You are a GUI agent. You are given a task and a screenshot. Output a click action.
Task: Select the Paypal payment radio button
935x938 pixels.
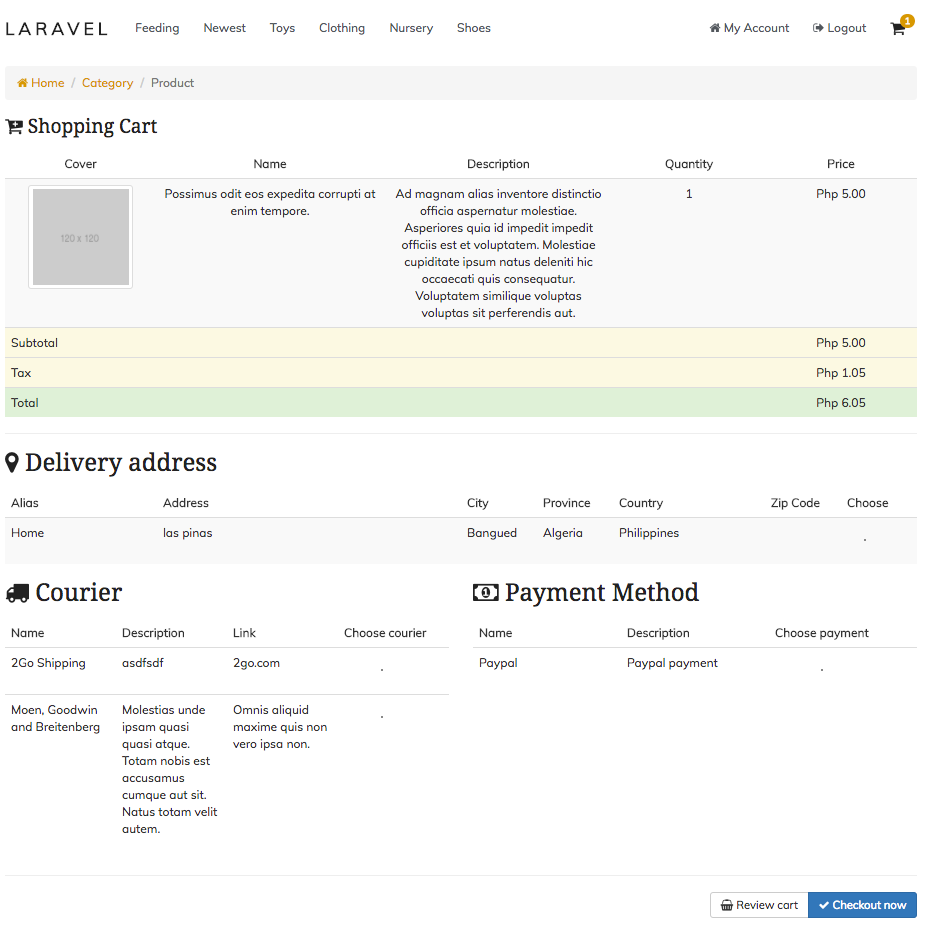[x=822, y=670]
